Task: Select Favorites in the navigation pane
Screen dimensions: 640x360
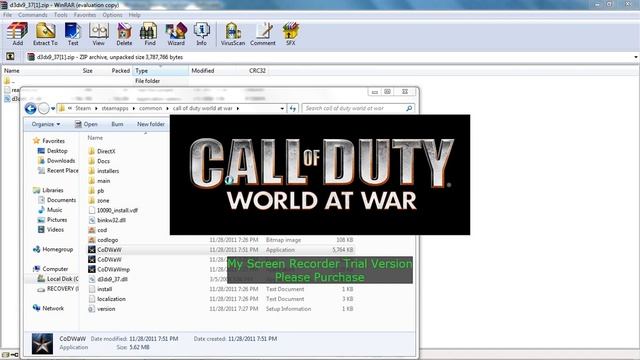Action: 49,140
